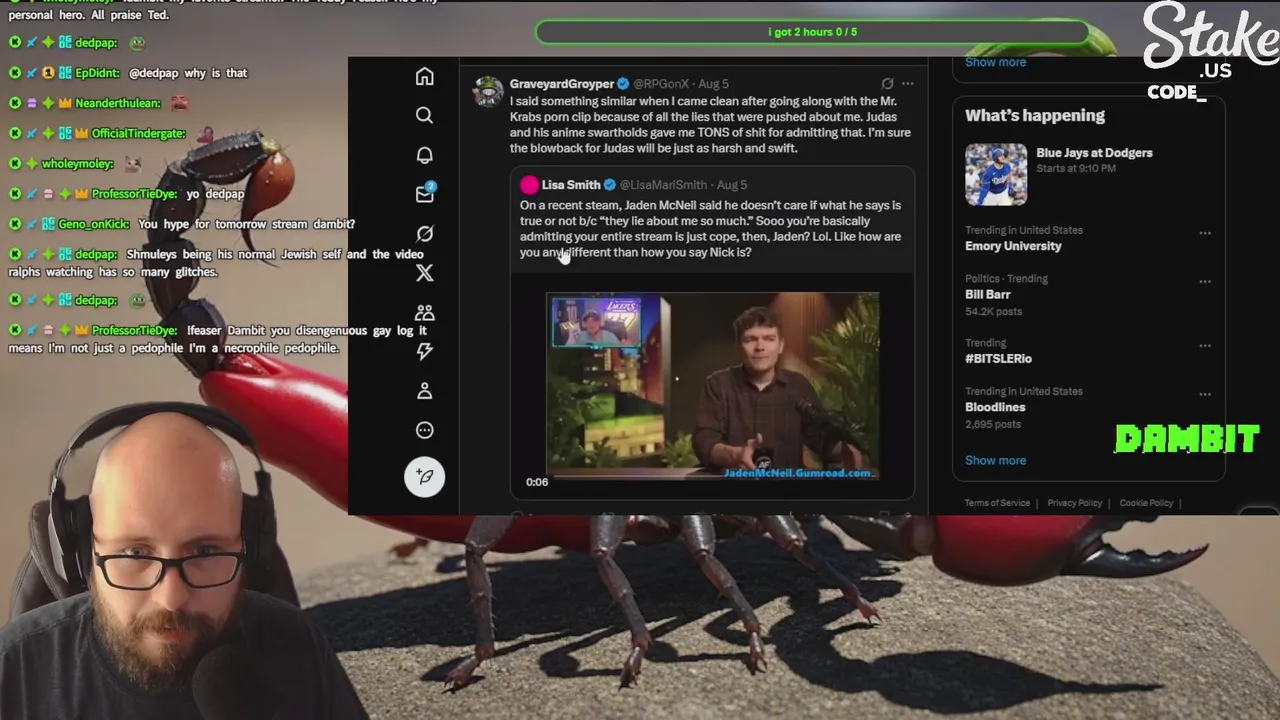Open the more menu for Bloodlines trend
The width and height of the screenshot is (1280, 720).
tap(1205, 395)
